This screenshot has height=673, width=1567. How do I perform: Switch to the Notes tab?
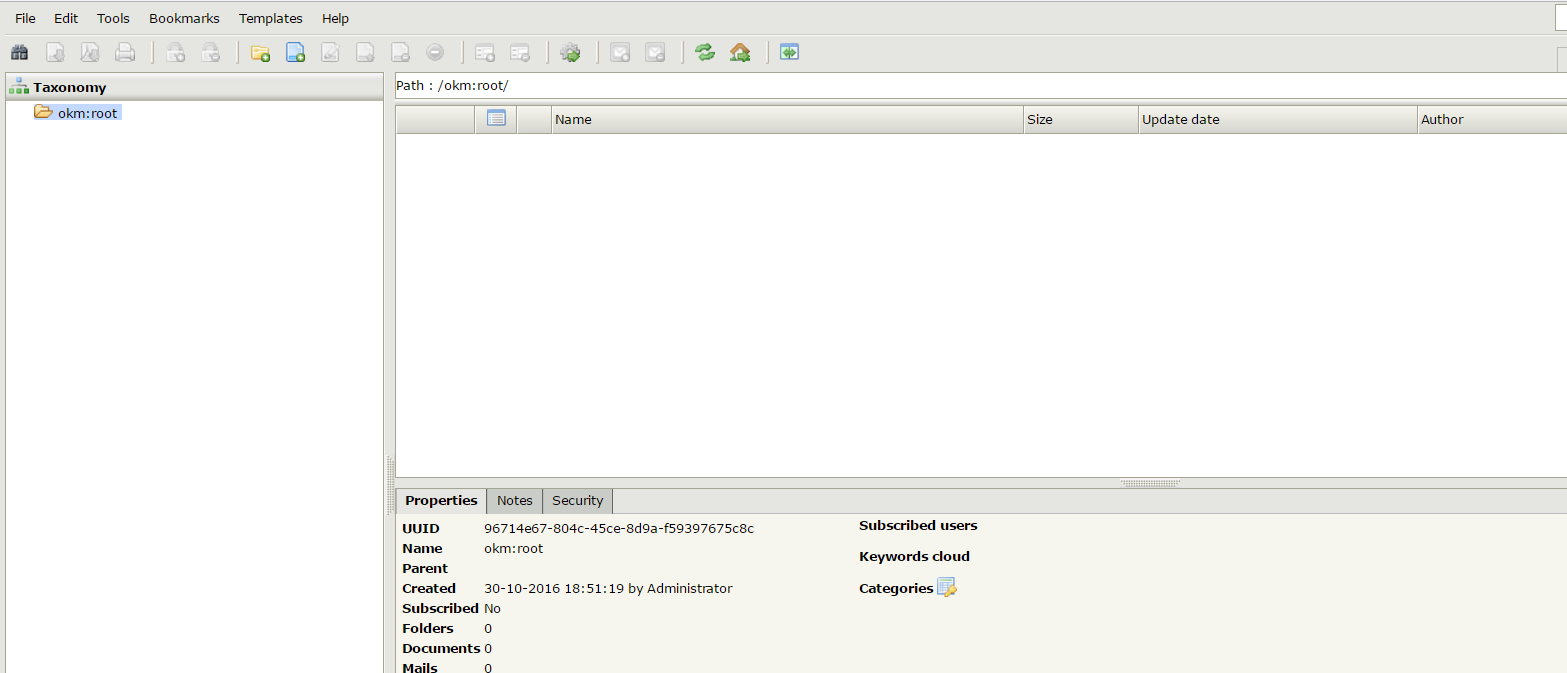[514, 500]
